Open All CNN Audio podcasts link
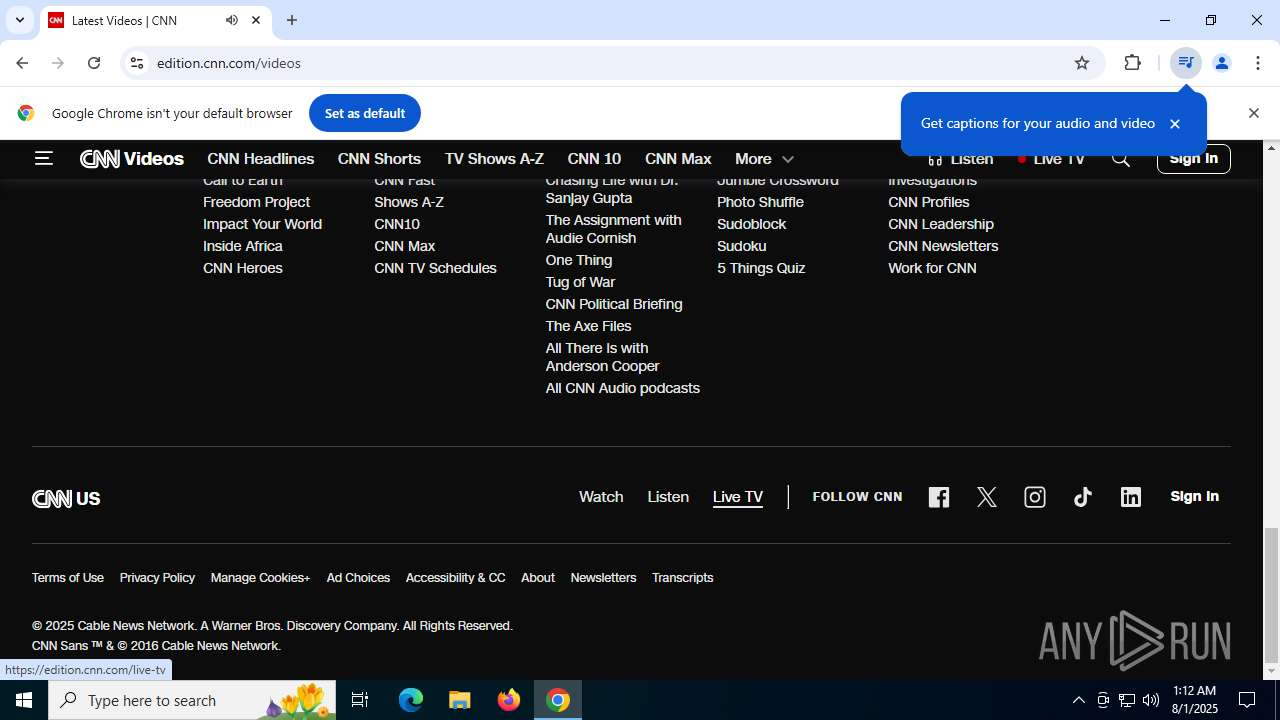The width and height of the screenshot is (1280, 720). tap(622, 388)
